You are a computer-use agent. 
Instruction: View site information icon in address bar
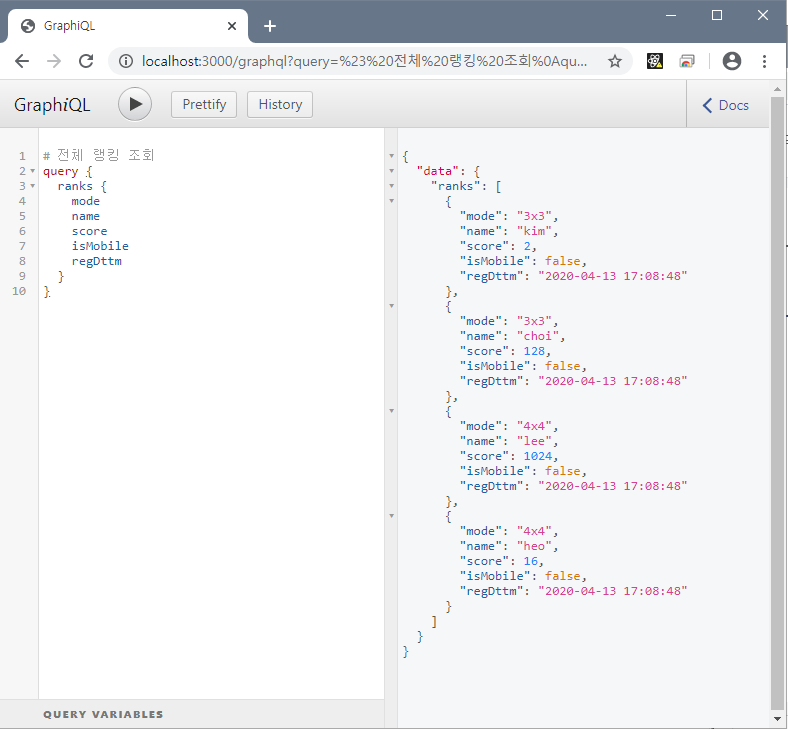click(126, 61)
